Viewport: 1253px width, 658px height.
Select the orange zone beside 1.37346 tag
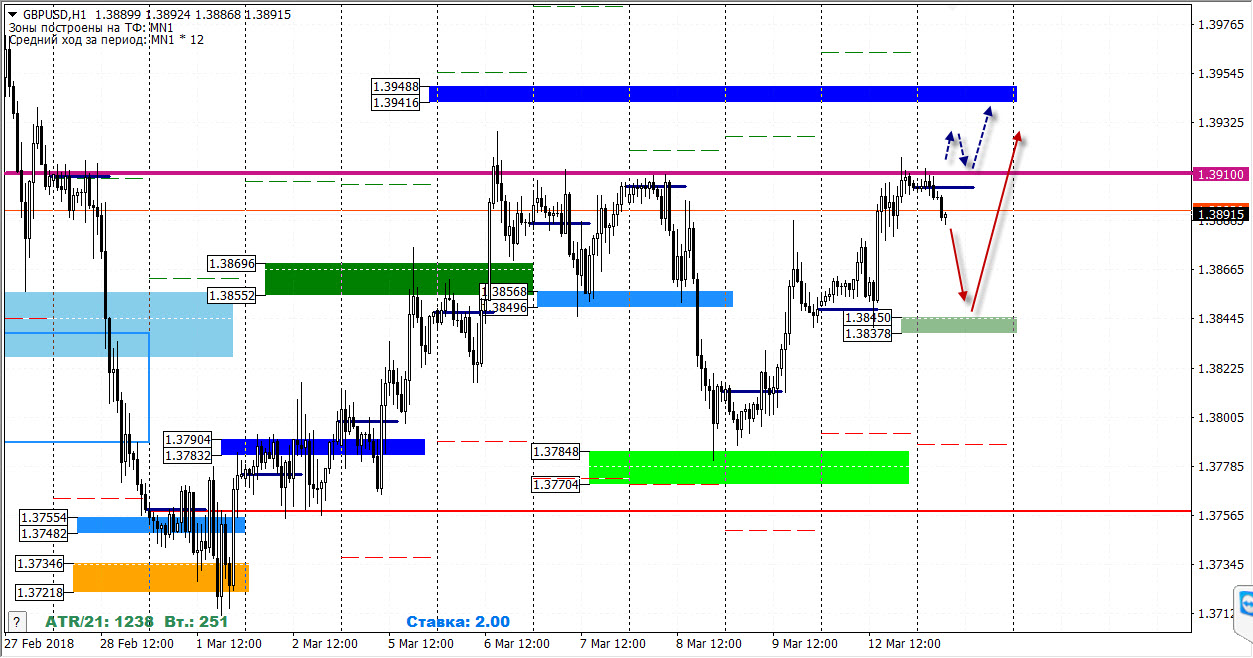pyautogui.click(x=161, y=578)
